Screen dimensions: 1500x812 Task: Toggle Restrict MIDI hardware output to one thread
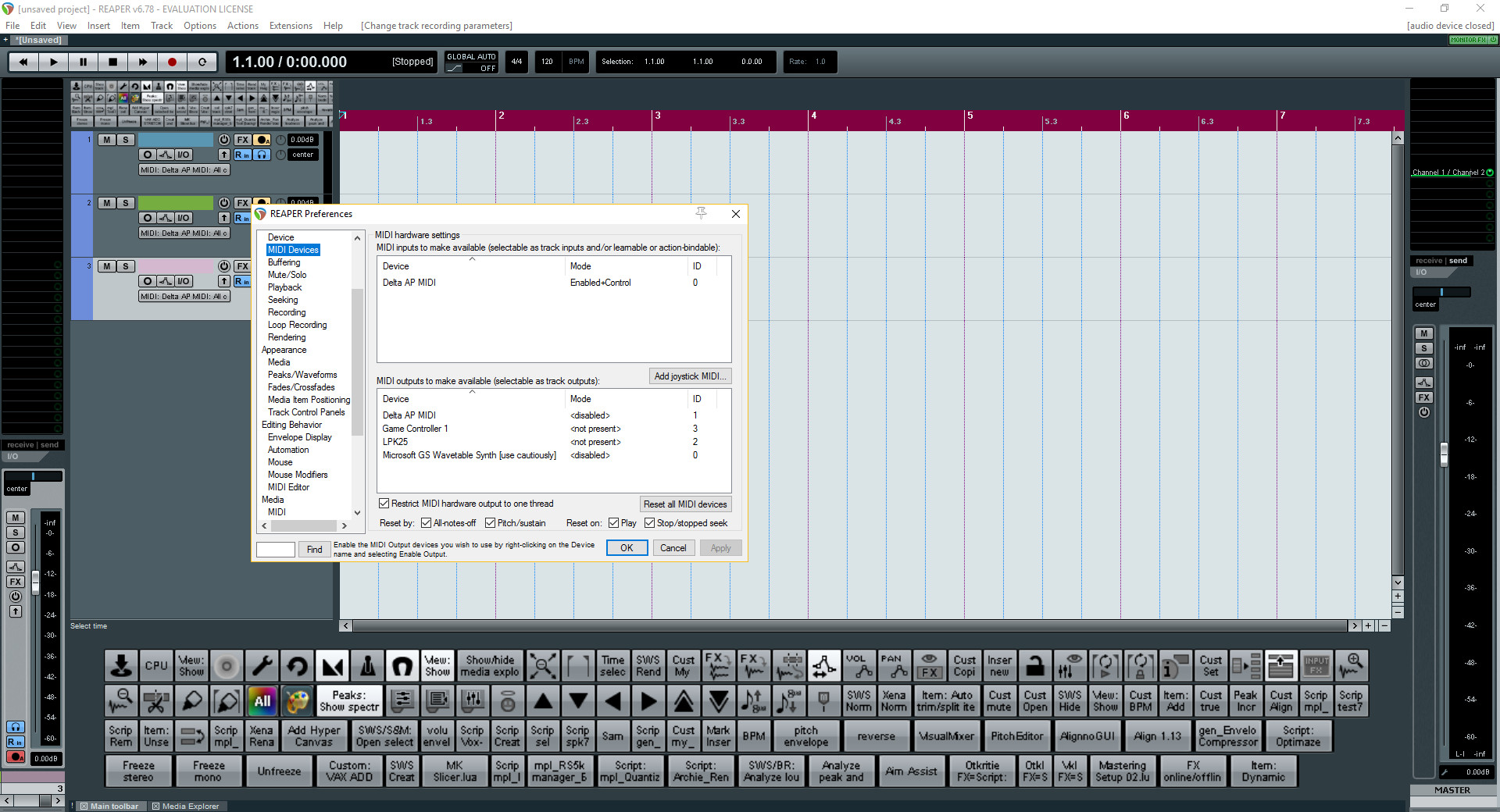(384, 504)
